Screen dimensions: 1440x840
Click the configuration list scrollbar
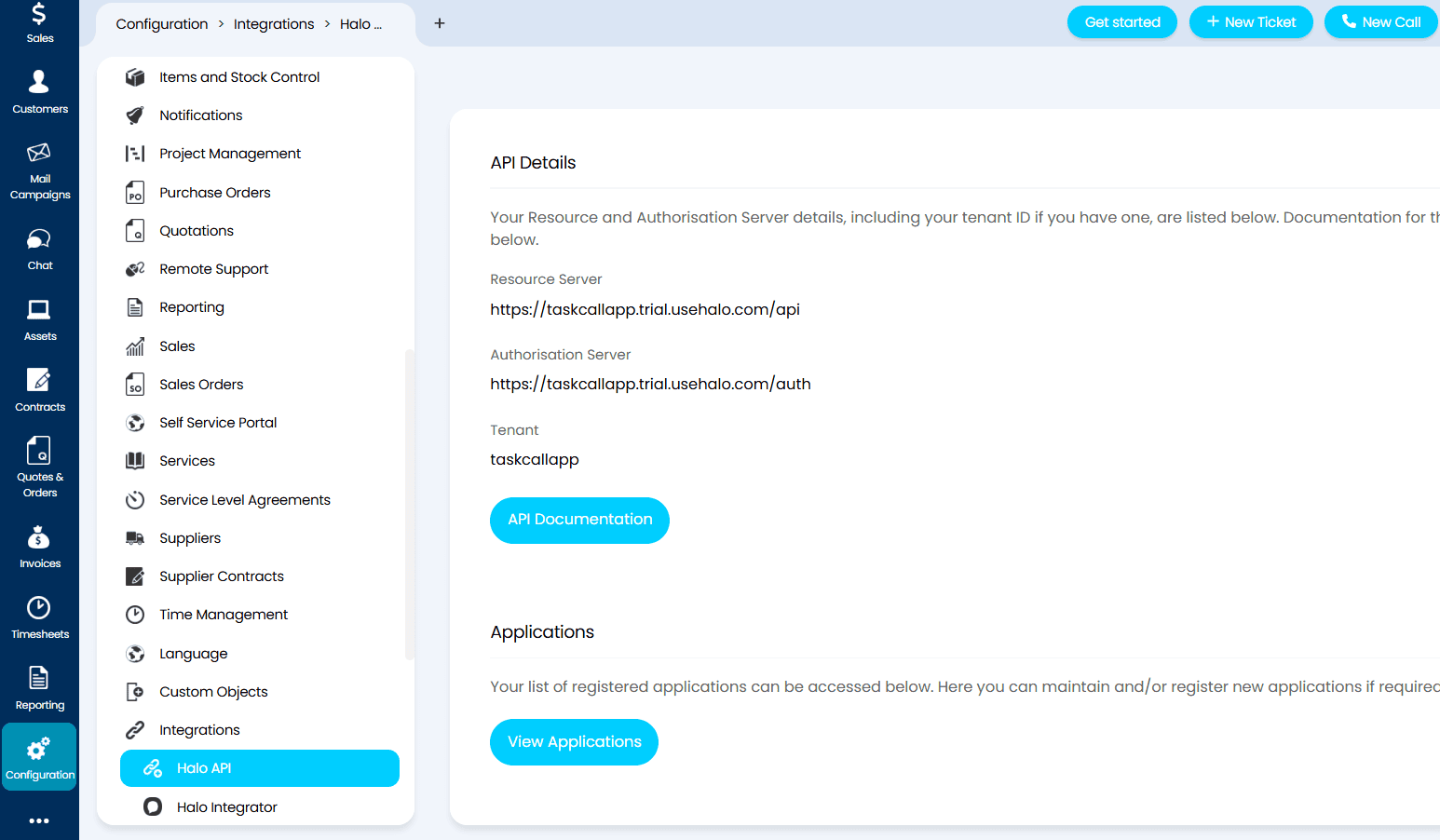pos(409,504)
